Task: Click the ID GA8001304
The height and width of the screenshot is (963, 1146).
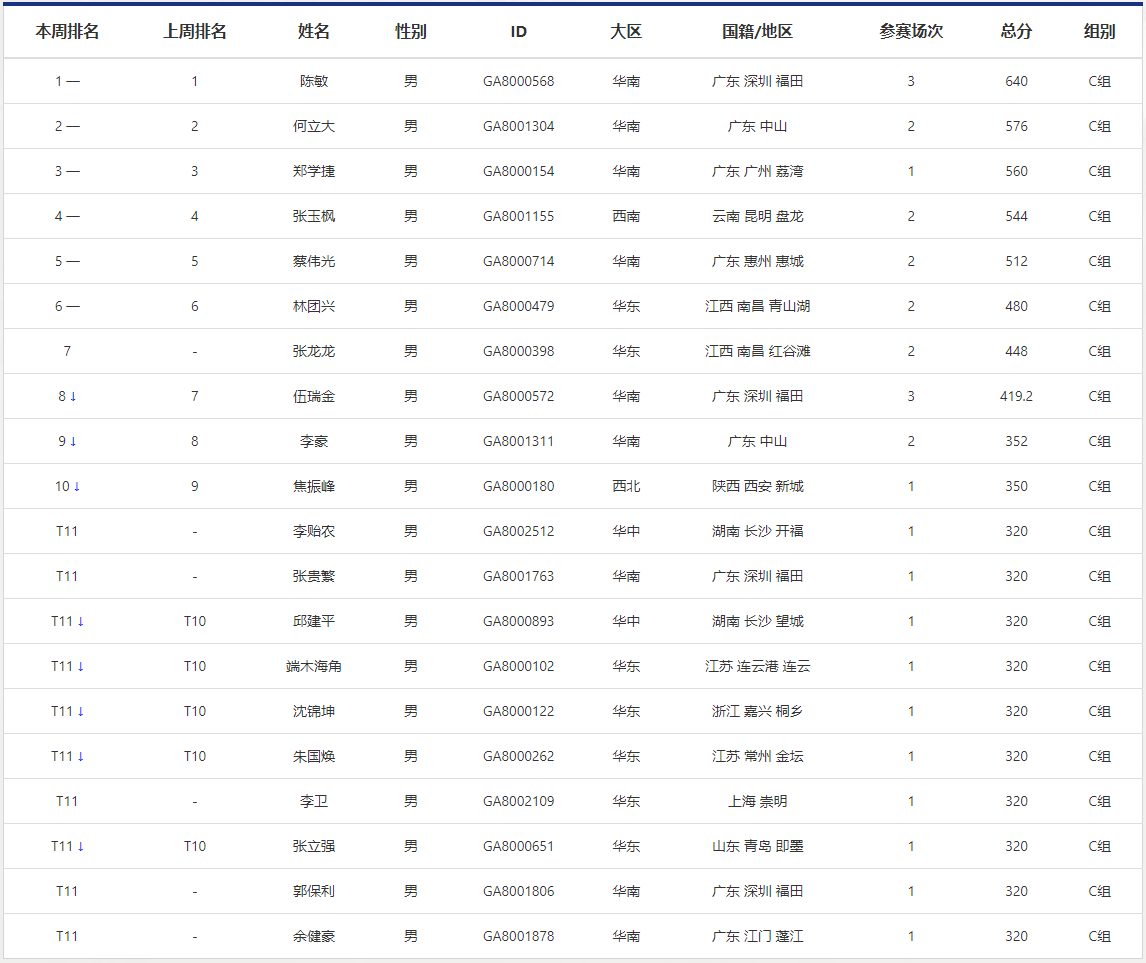Action: [518, 126]
